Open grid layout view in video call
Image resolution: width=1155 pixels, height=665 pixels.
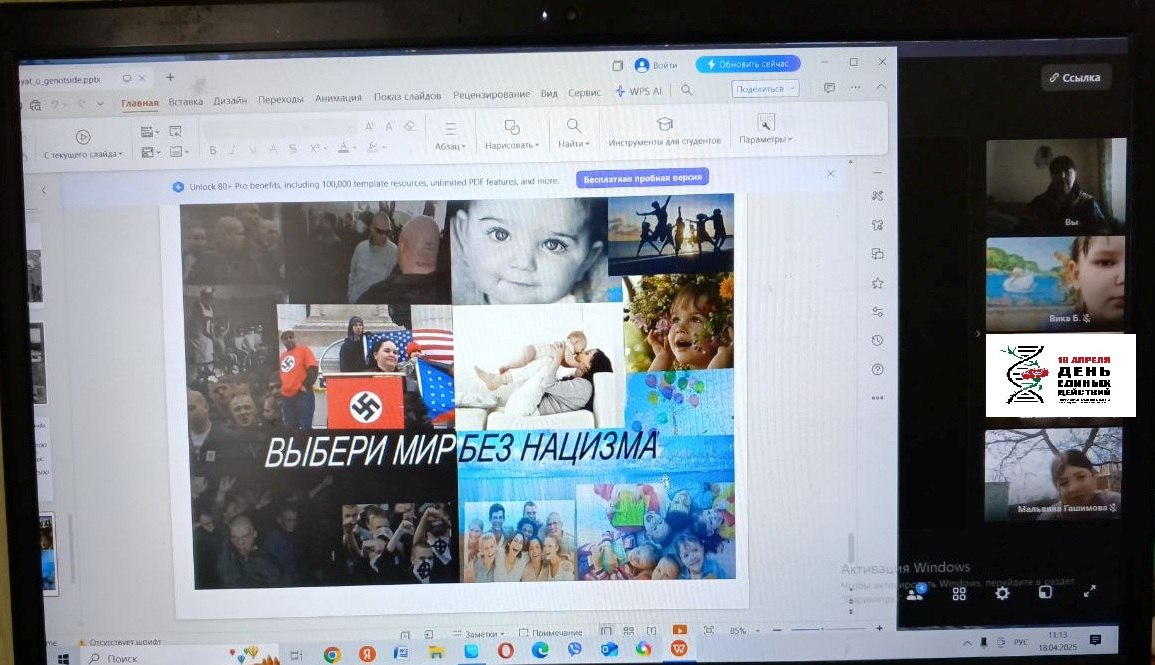[x=959, y=593]
